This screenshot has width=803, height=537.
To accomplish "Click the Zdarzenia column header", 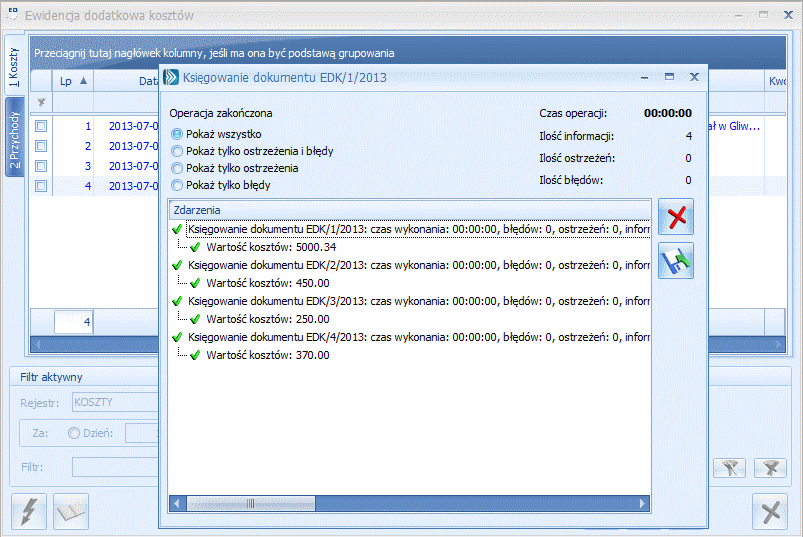I will click(x=410, y=210).
